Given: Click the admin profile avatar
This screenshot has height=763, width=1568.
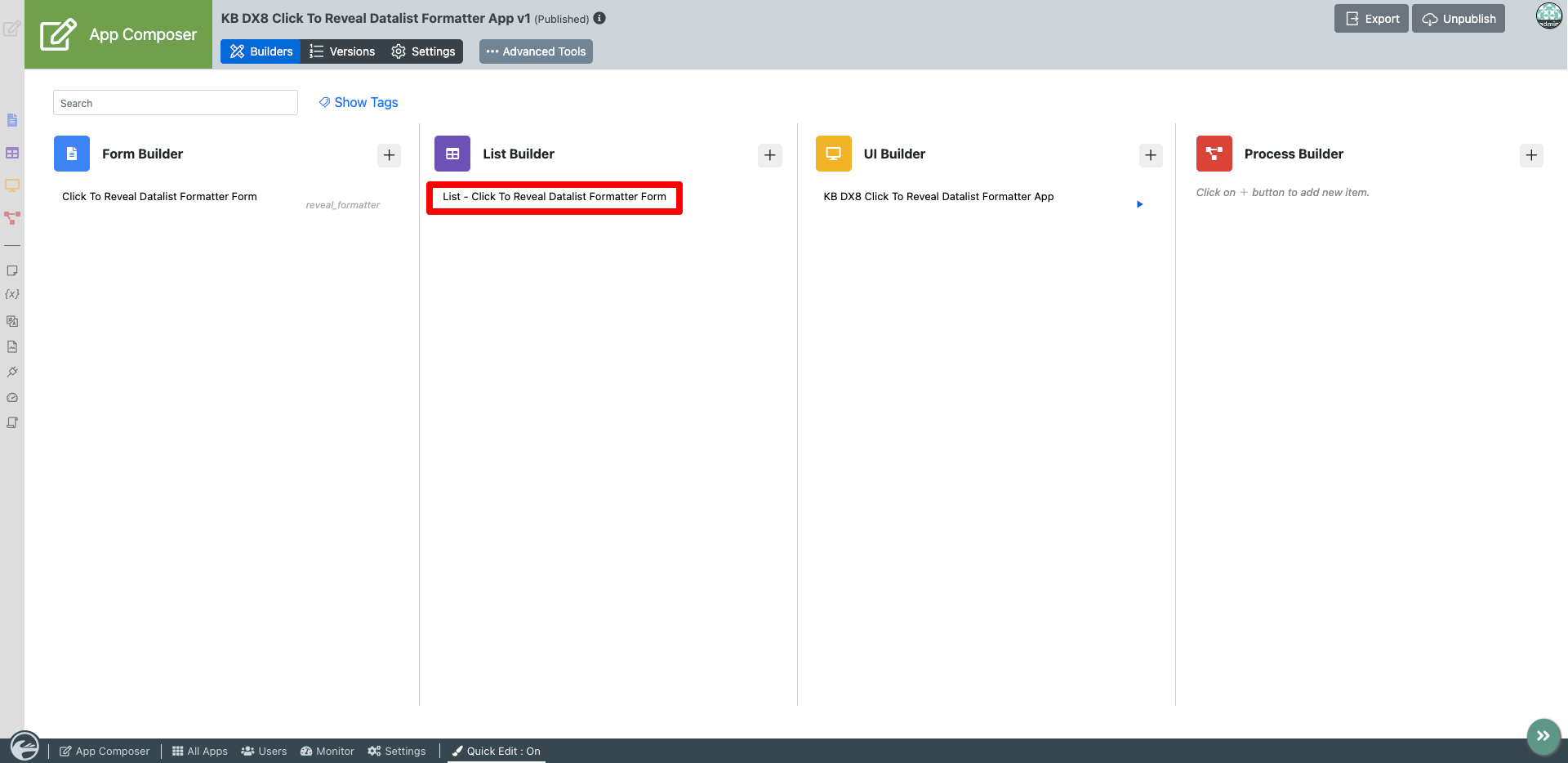Looking at the screenshot, I should [1548, 16].
